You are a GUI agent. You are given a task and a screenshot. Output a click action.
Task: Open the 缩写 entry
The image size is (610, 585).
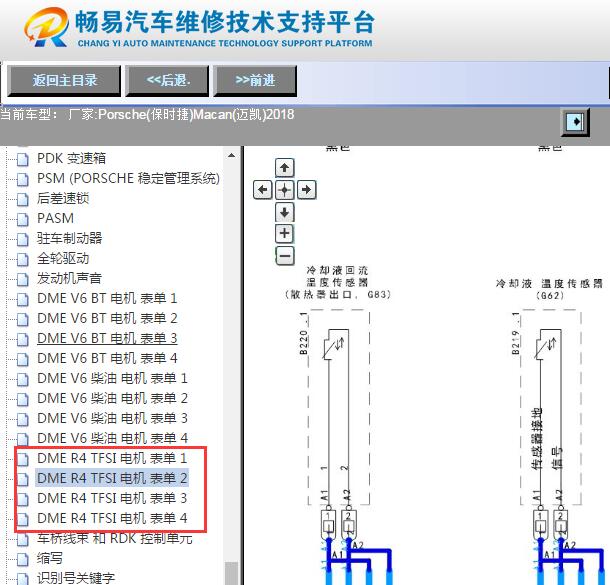click(x=50, y=558)
